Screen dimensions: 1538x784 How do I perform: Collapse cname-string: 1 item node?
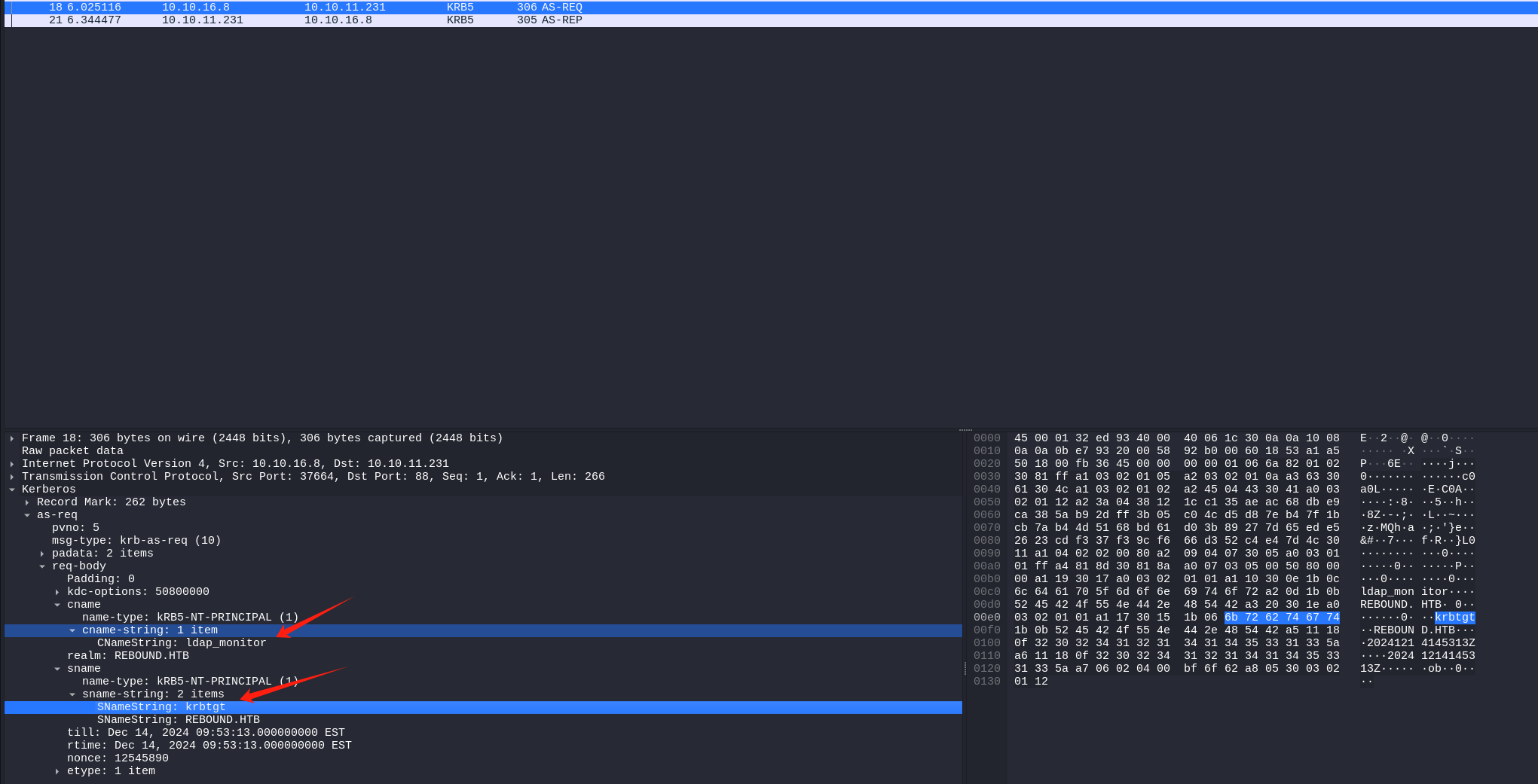pyautogui.click(x=72, y=630)
